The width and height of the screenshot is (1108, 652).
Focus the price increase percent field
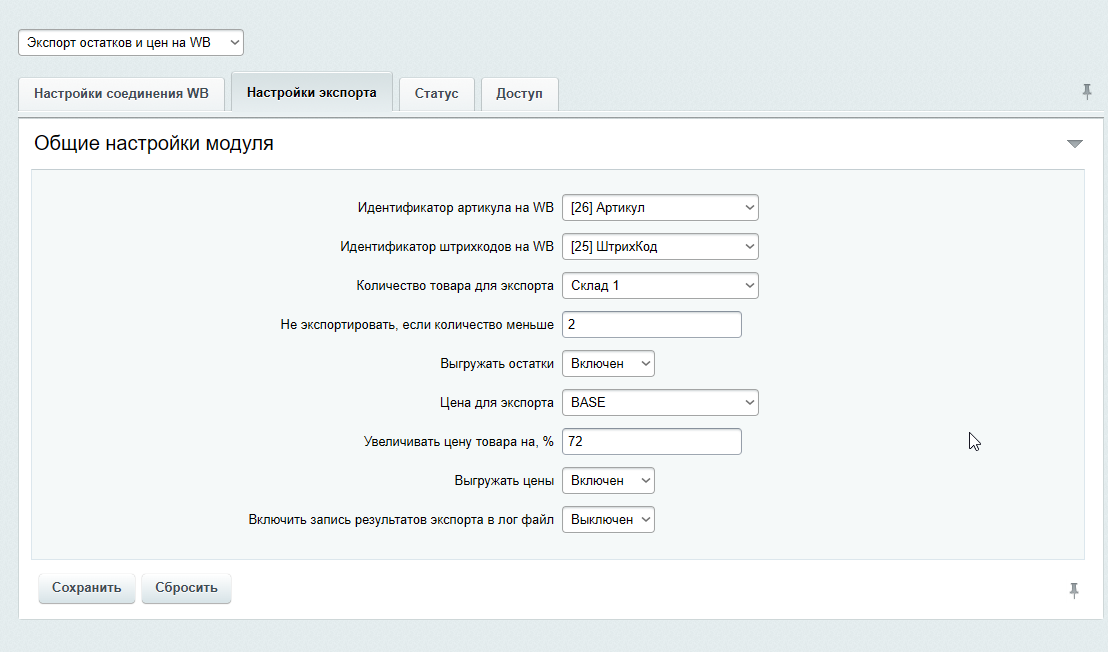(x=651, y=442)
